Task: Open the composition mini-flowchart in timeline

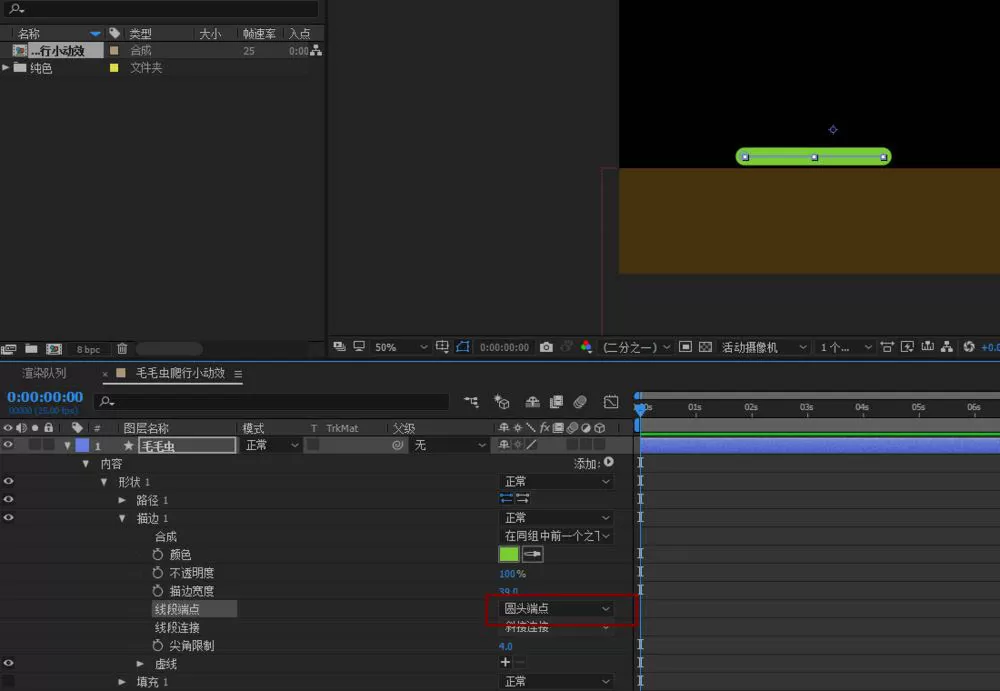Action: (x=471, y=401)
